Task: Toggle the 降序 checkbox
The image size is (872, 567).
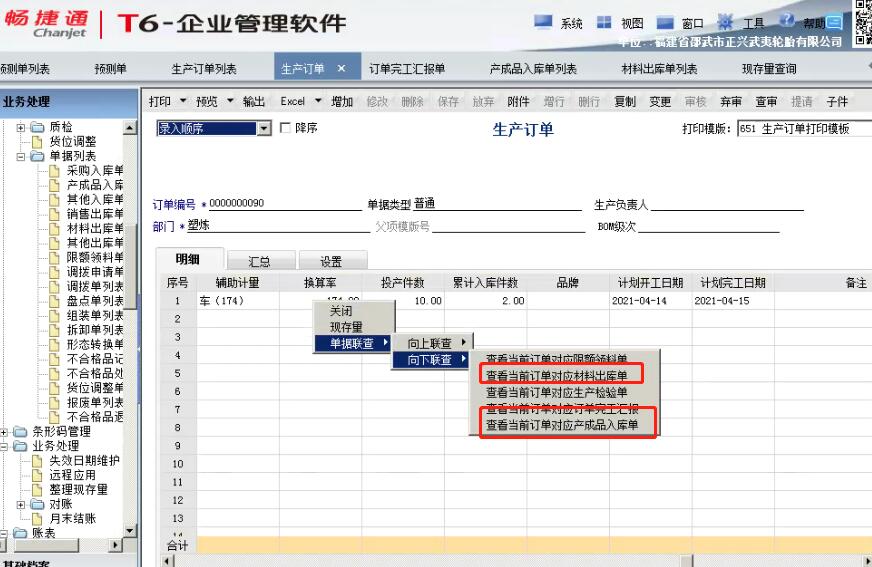Action: coord(285,128)
